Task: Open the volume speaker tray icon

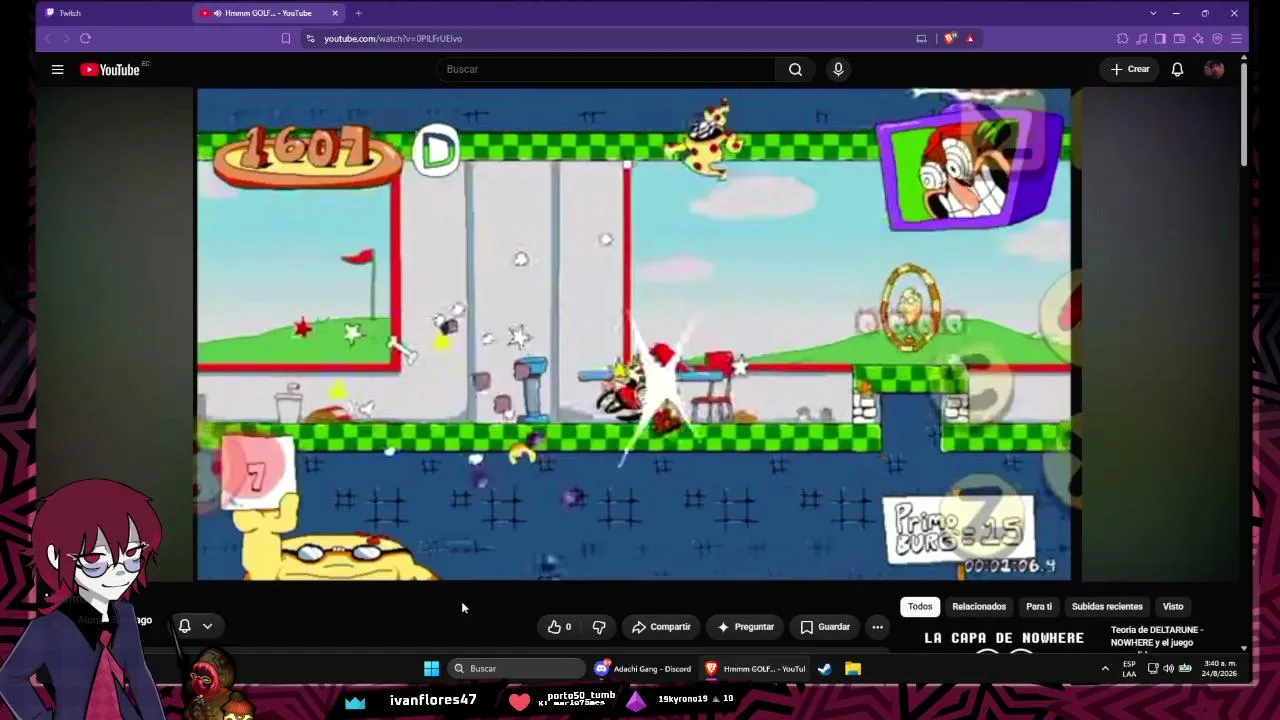Action: pyautogui.click(x=1168, y=668)
